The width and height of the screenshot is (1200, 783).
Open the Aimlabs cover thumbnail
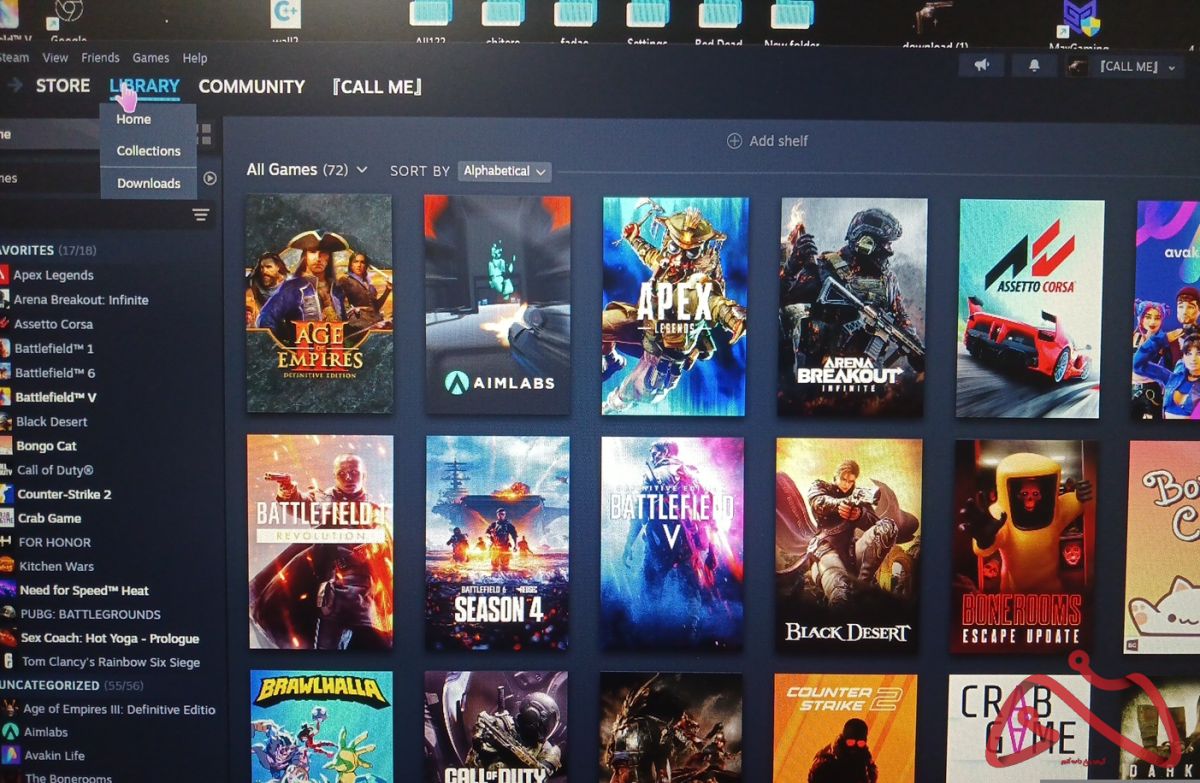[x=497, y=304]
